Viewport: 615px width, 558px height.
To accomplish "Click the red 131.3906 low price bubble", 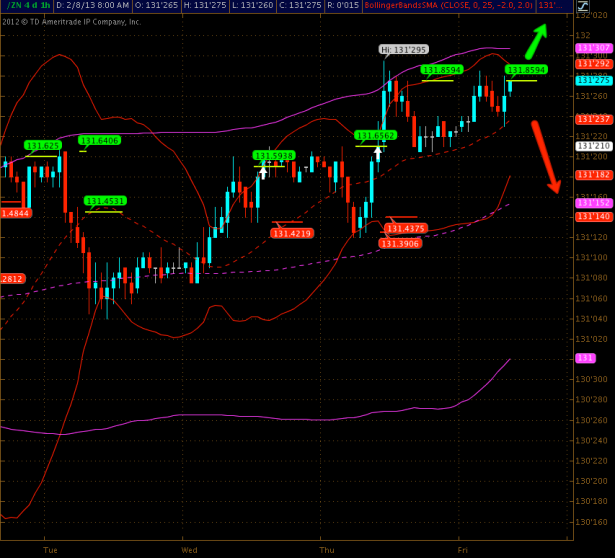I will point(400,243).
